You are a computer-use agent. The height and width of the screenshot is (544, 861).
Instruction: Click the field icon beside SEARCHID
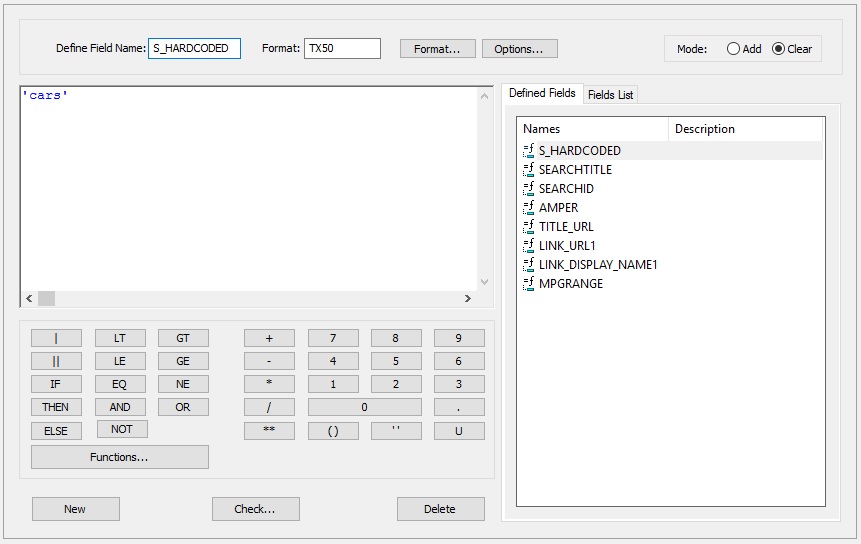coord(529,189)
